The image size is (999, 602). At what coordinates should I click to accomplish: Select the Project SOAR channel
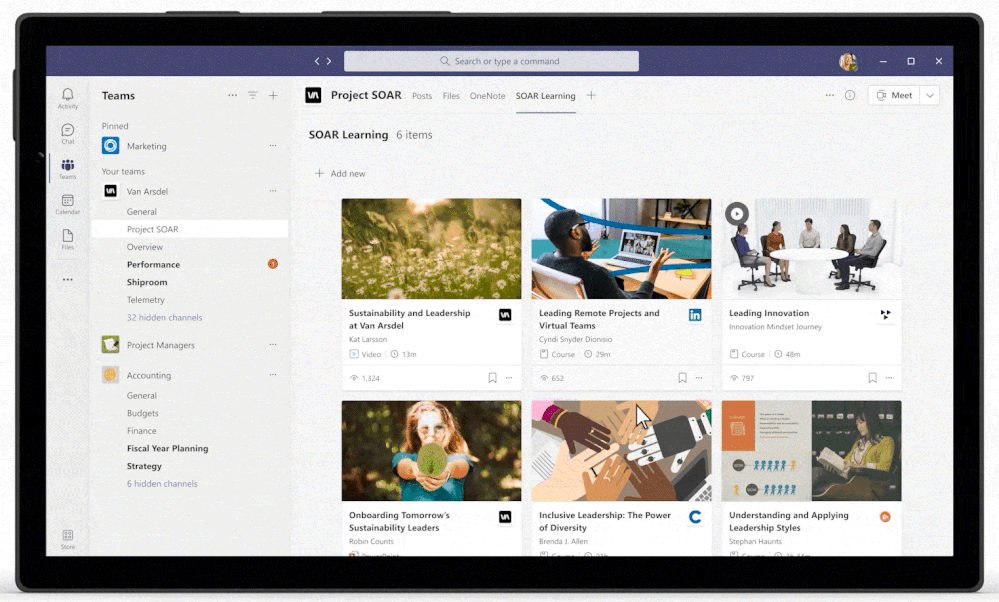click(190, 229)
